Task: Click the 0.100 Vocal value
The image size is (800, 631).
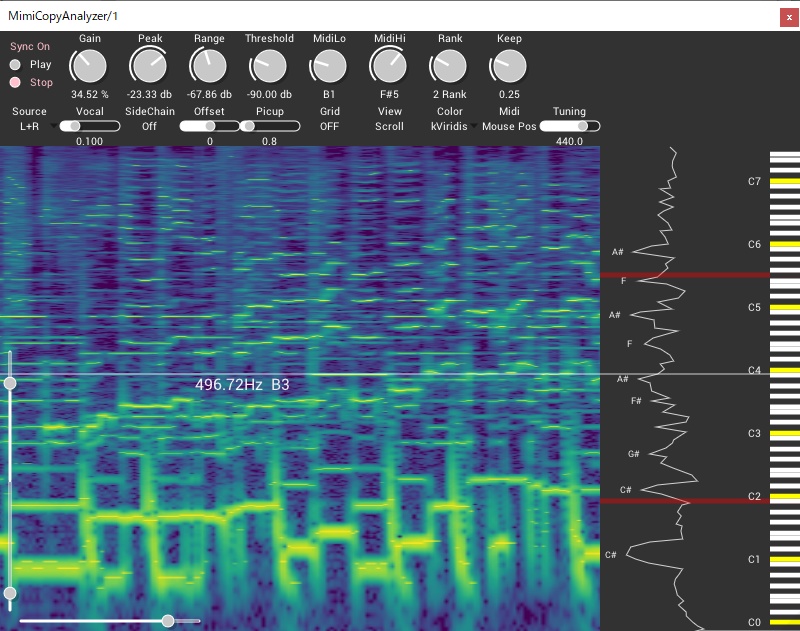Action: (89, 141)
